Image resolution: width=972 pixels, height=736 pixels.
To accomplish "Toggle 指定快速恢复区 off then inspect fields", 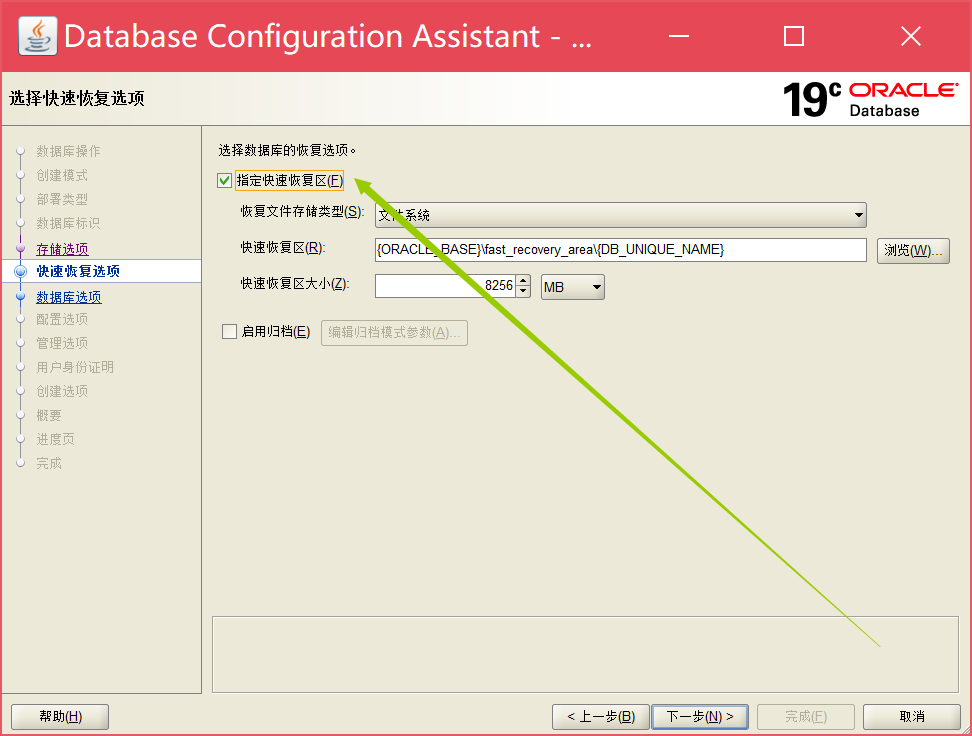I will pos(224,181).
